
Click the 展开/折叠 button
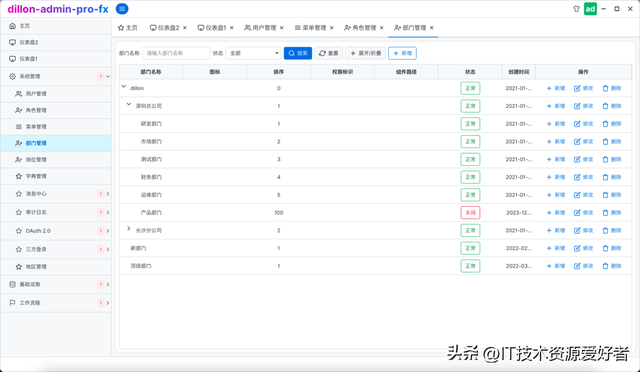(366, 53)
